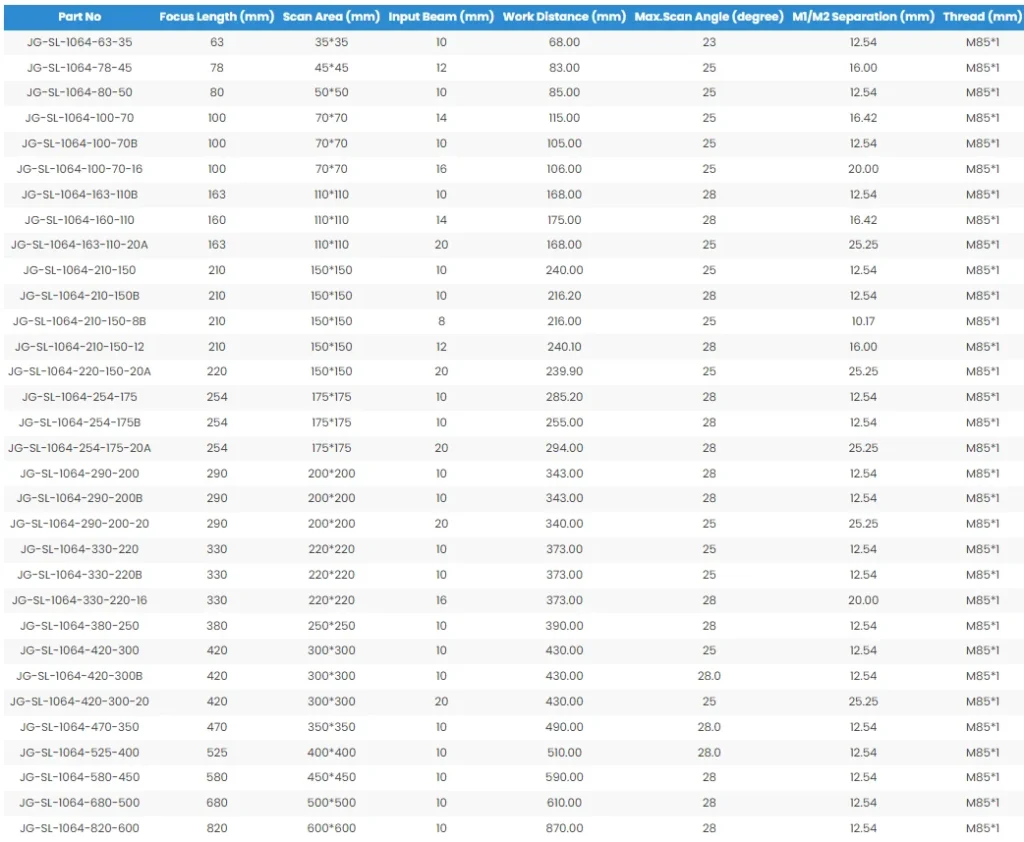This screenshot has width=1024, height=842.
Task: Select part number JG-SL-1064-100-70-16
Action: coord(79,169)
